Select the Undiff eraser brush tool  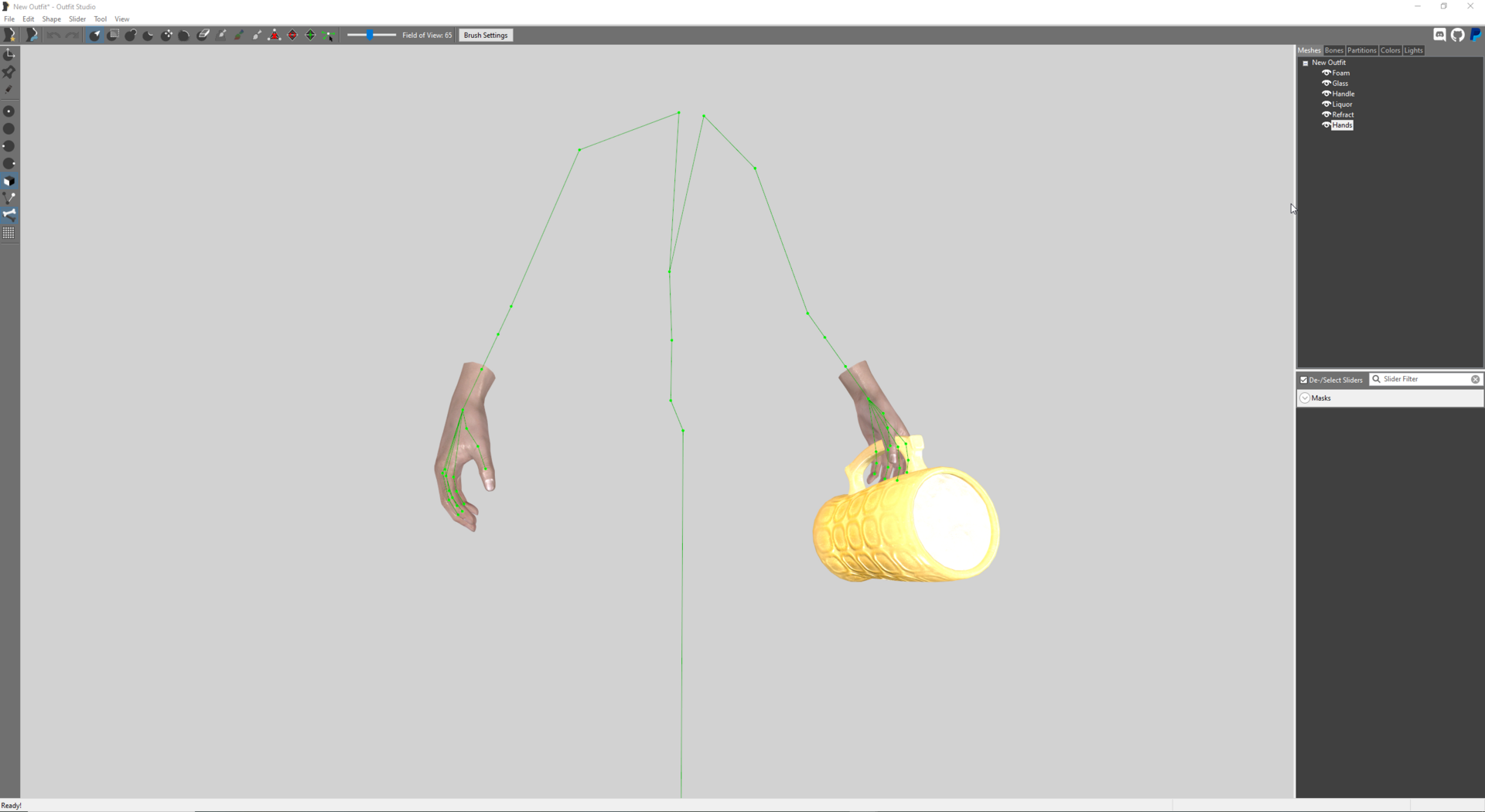[x=203, y=35]
